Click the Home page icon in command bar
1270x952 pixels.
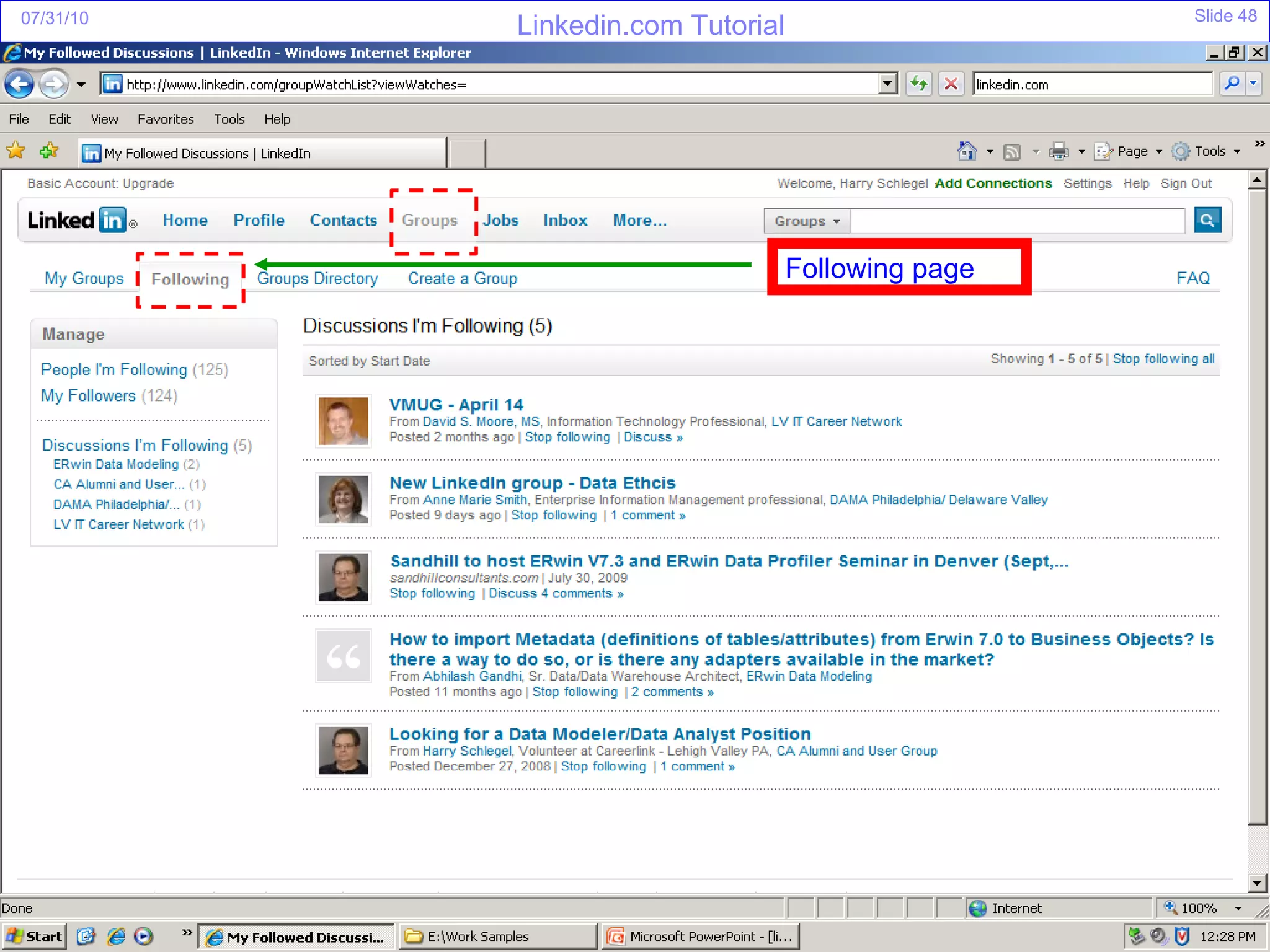click(967, 151)
